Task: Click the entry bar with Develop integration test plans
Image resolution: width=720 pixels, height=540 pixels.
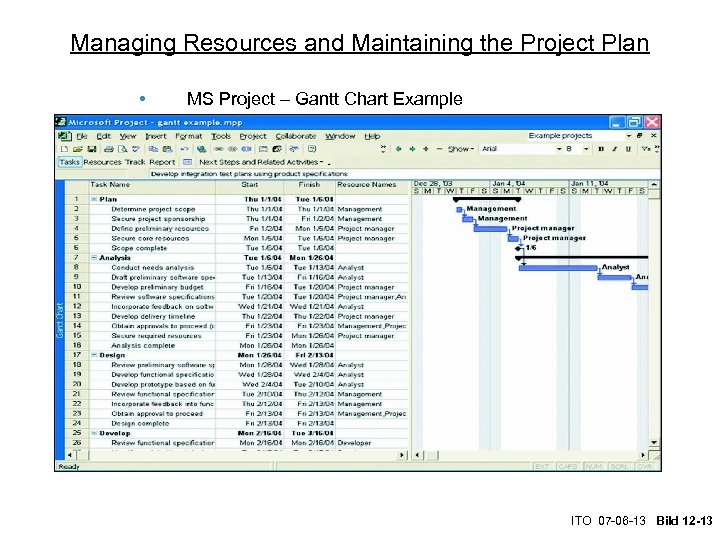Action: click(405, 174)
